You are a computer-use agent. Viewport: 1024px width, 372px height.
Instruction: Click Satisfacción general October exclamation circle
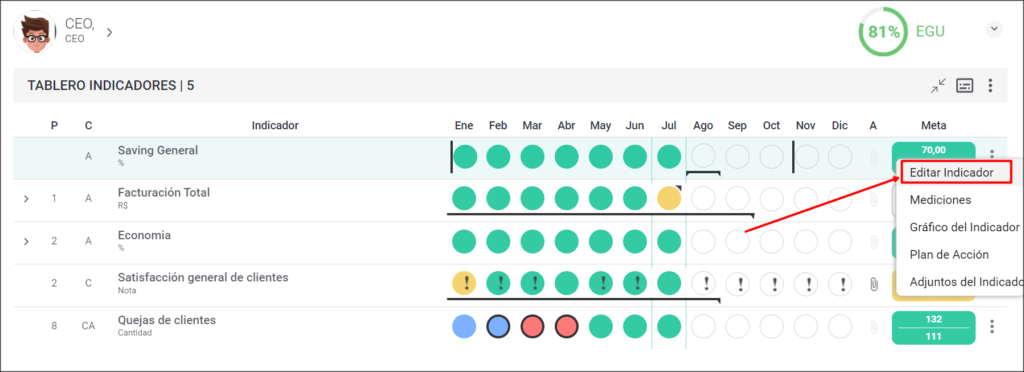771,284
